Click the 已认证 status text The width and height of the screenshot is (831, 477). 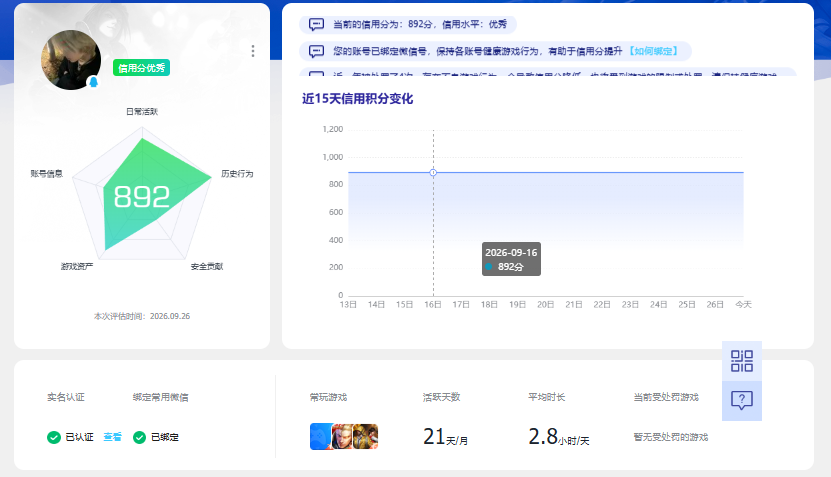pos(79,437)
